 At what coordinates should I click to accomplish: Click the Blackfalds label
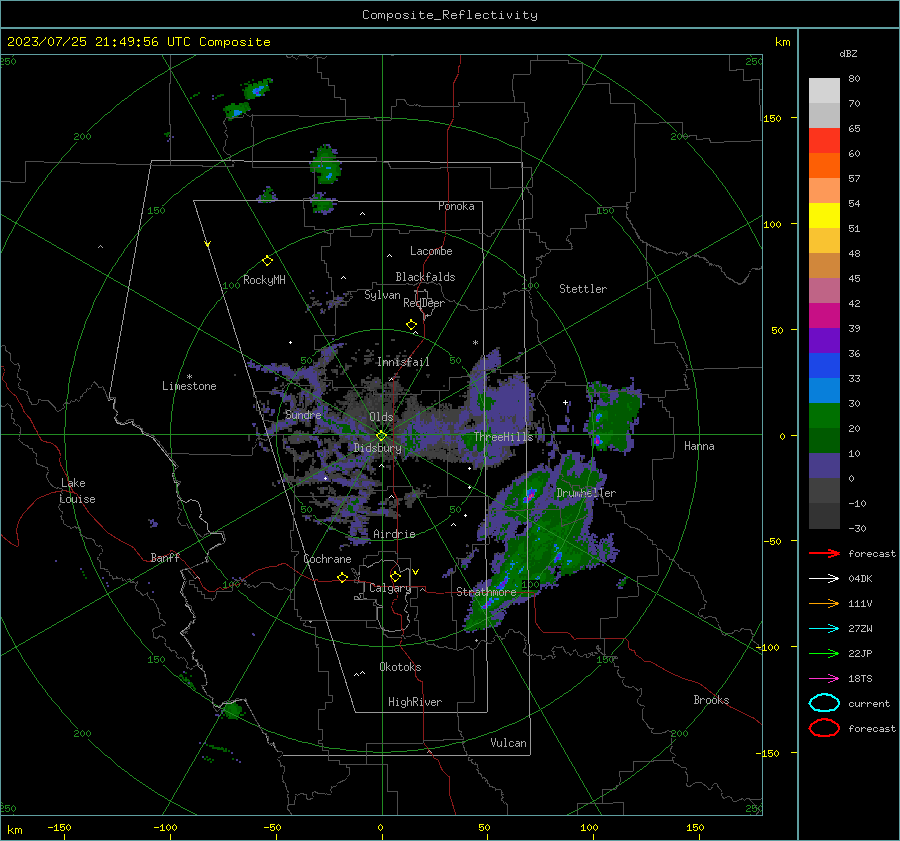click(x=425, y=277)
